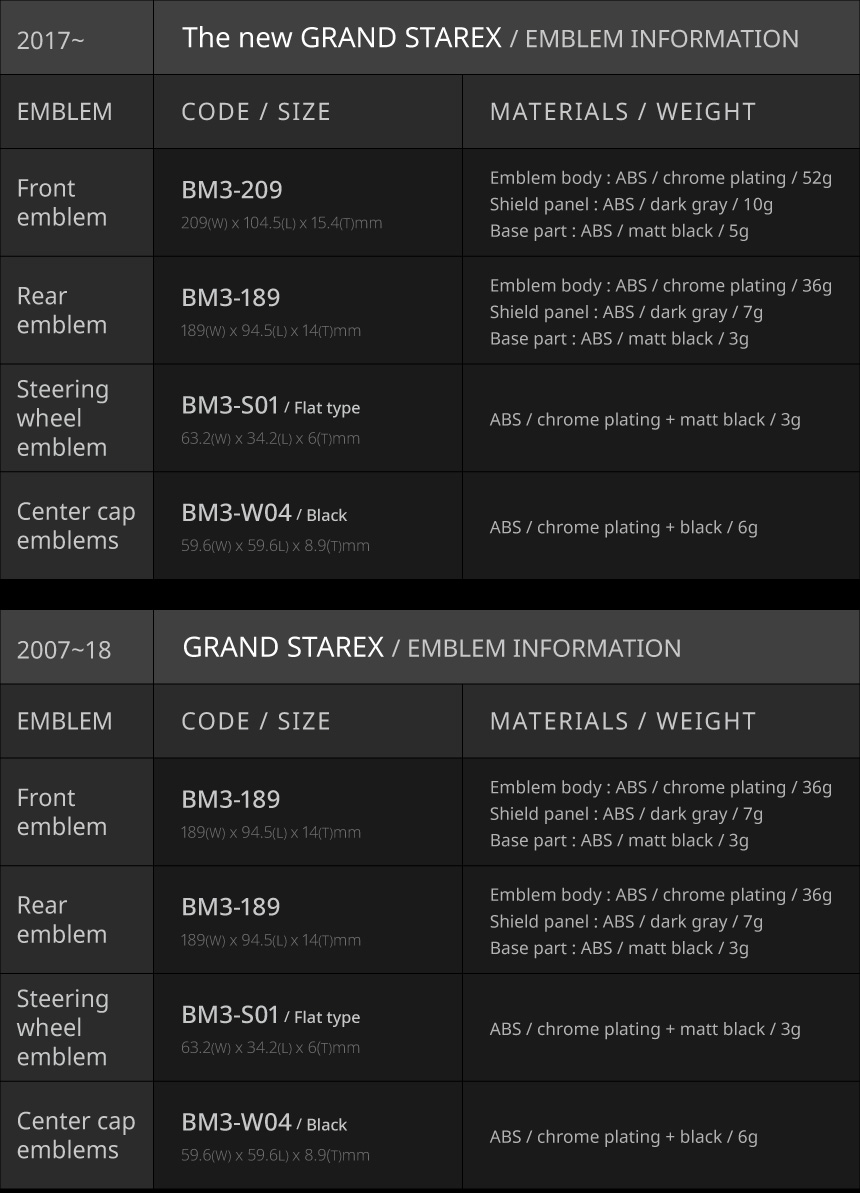
Task: Click CODE / SIZE header in the 2007~18 table
Action: pos(256,721)
